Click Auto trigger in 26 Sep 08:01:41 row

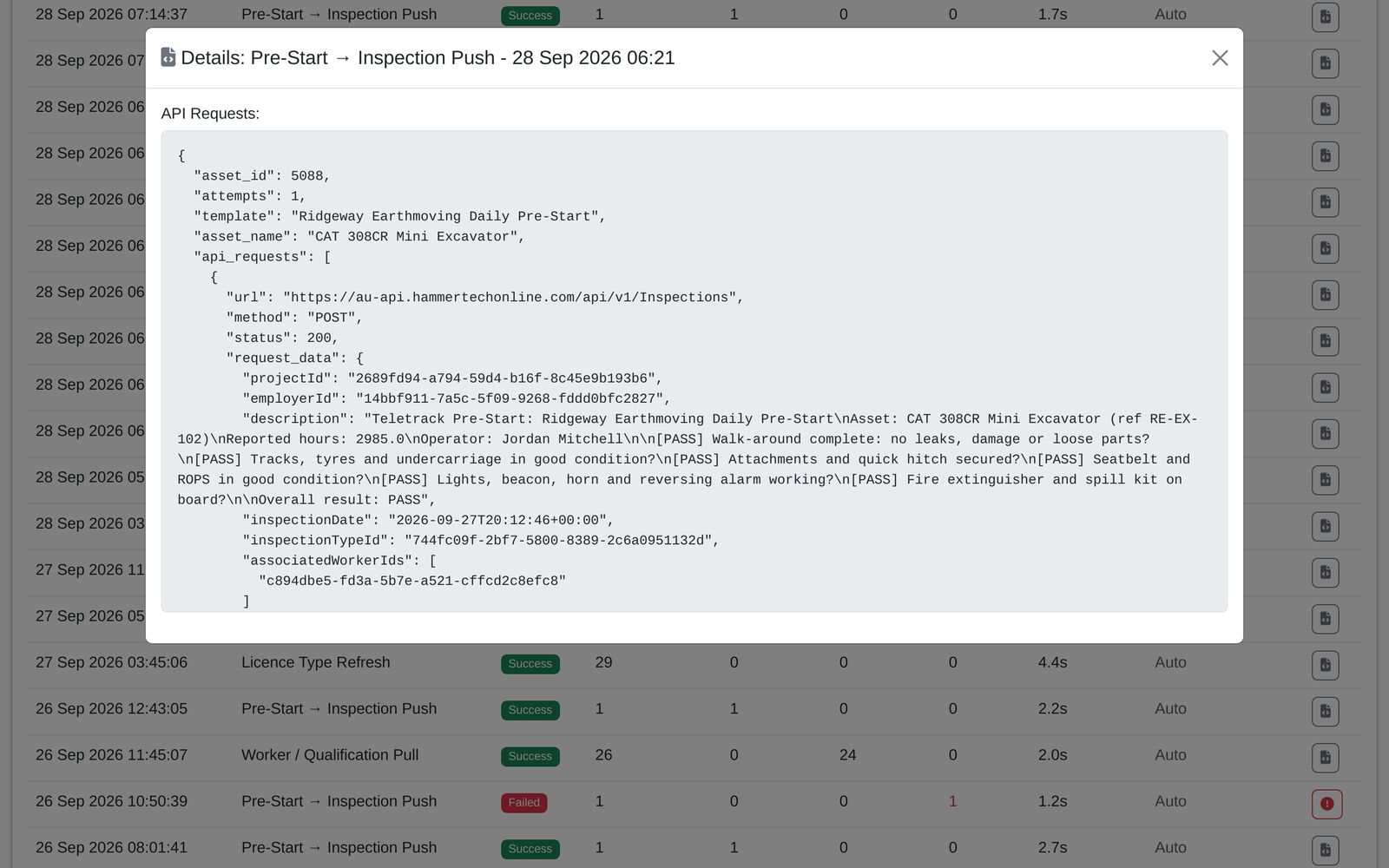pyautogui.click(x=1170, y=847)
